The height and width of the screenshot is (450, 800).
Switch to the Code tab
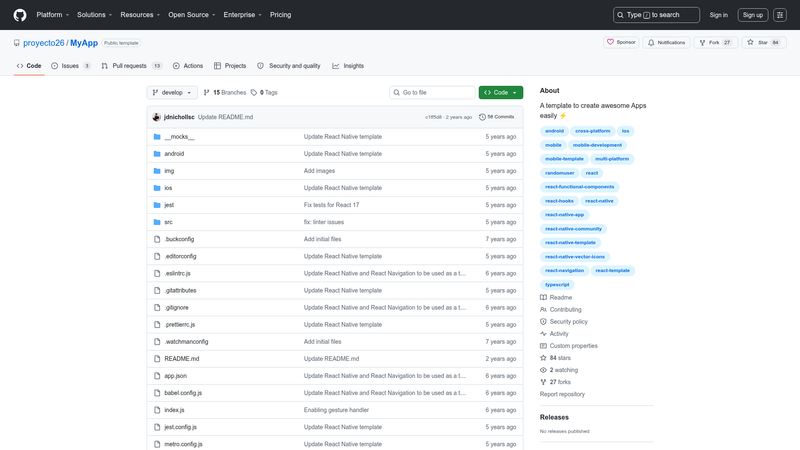29,66
